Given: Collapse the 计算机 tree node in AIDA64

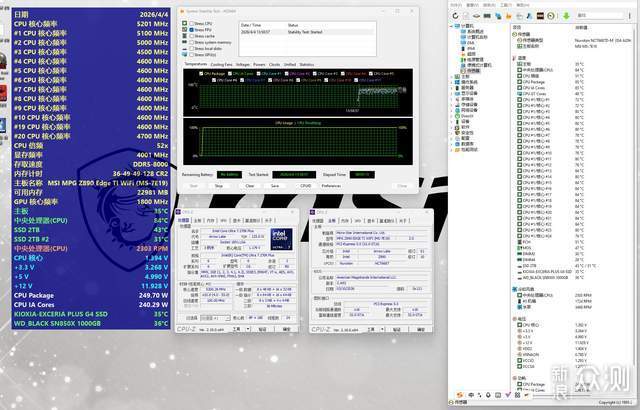Looking at the screenshot, I should [452, 26].
